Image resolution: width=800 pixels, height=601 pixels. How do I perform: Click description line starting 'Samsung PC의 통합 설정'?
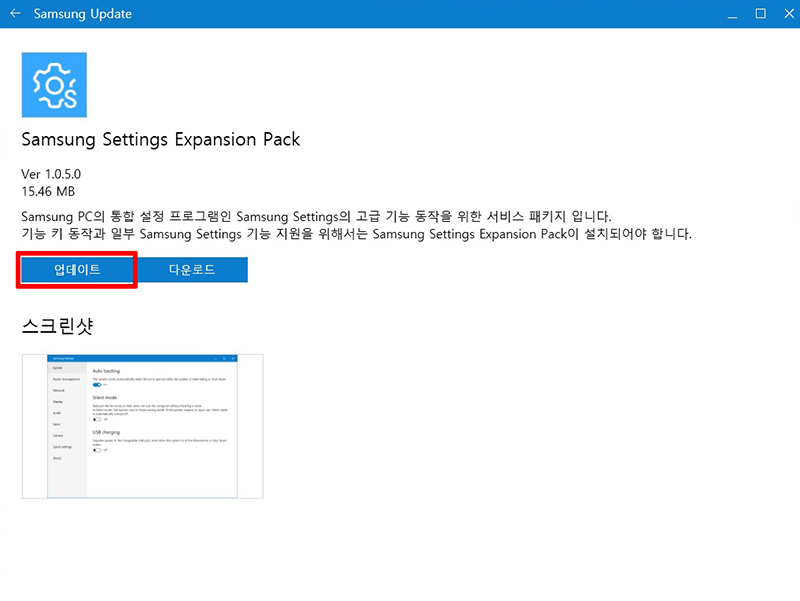tap(316, 216)
